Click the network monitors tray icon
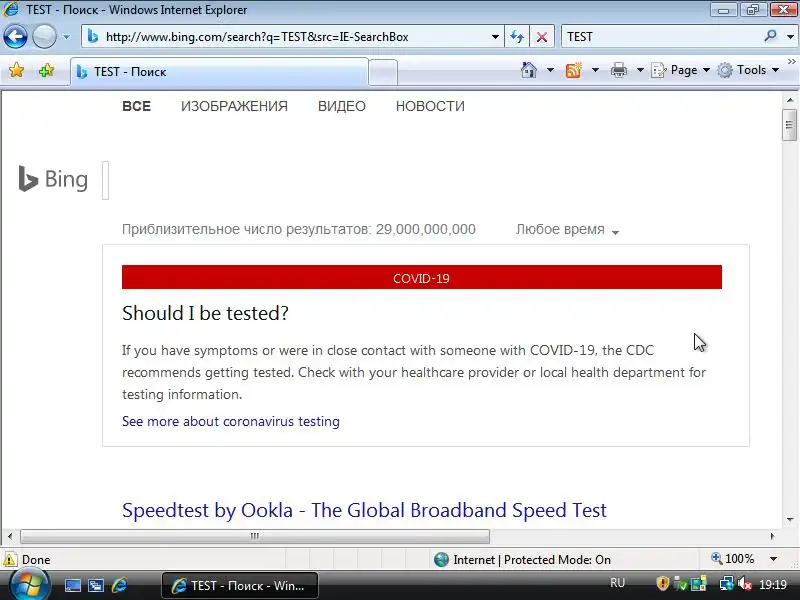The image size is (800, 600). pyautogui.click(x=726, y=583)
